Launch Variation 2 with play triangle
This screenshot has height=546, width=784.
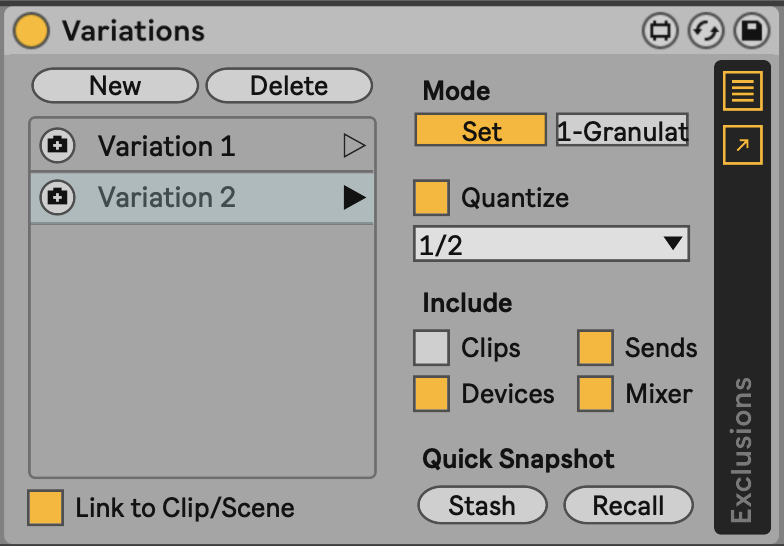pyautogui.click(x=354, y=197)
